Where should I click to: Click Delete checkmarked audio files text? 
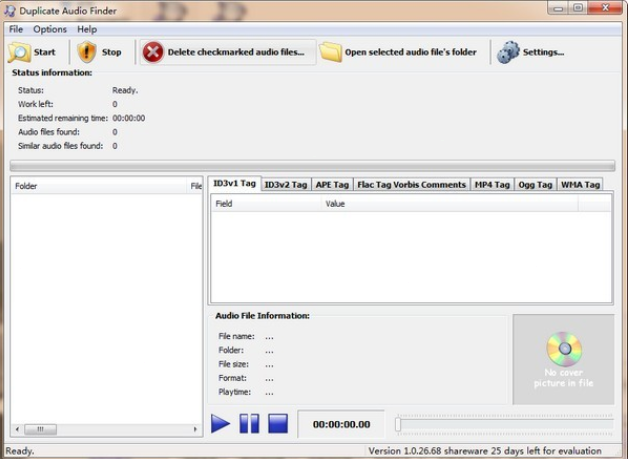(x=236, y=52)
